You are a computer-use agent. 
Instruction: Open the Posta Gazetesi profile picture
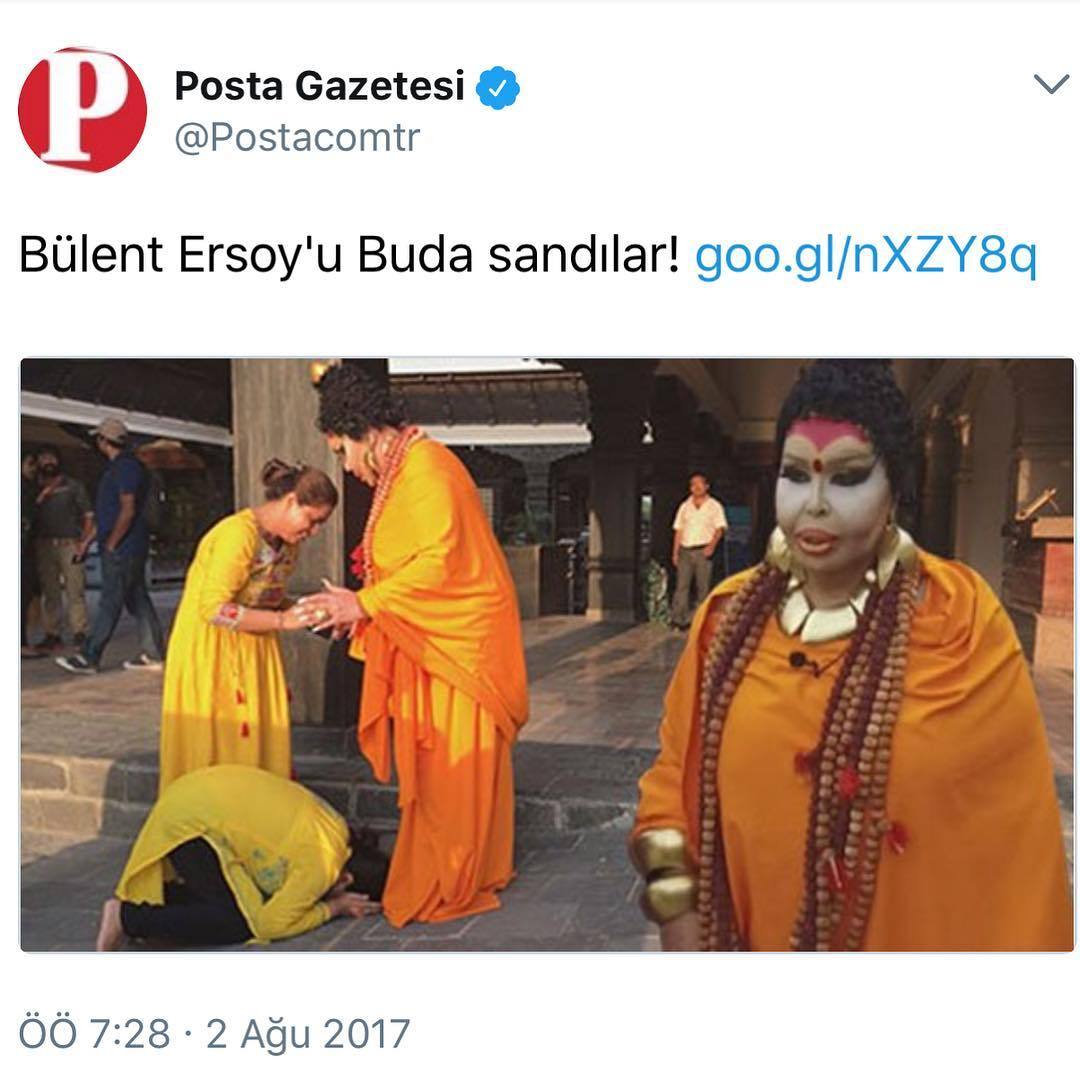pyautogui.click(x=82, y=110)
